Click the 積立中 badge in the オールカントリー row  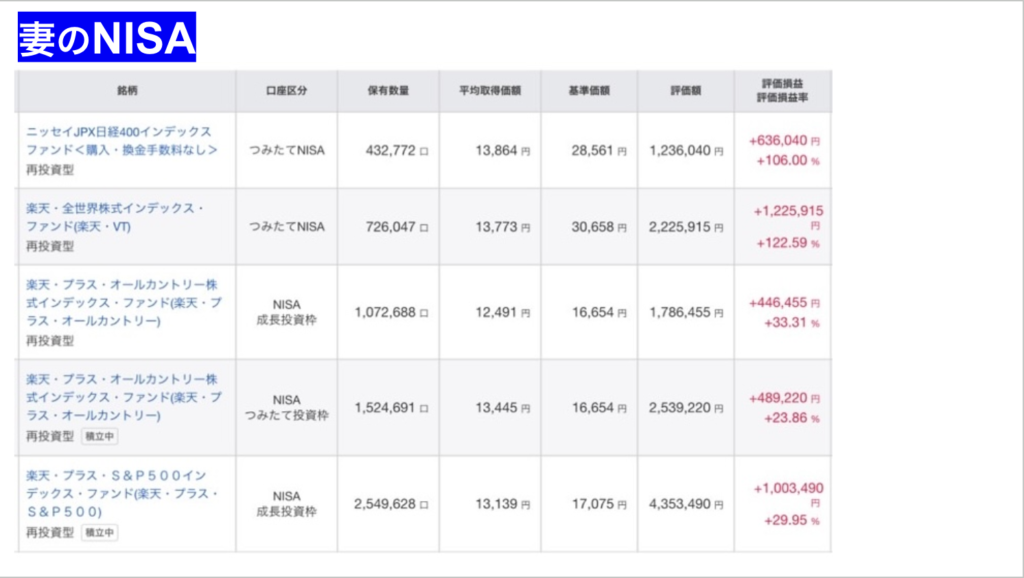click(x=99, y=437)
